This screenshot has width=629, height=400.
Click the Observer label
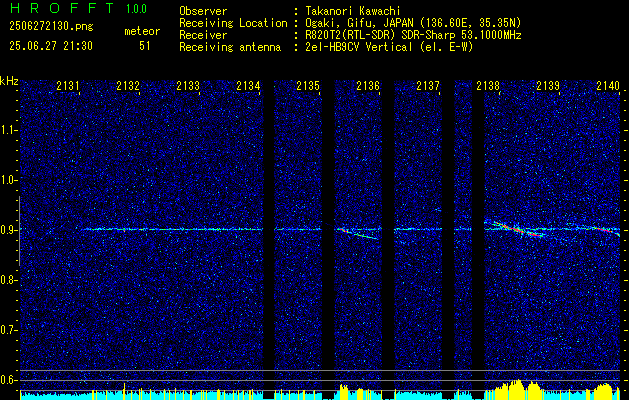pos(203,11)
